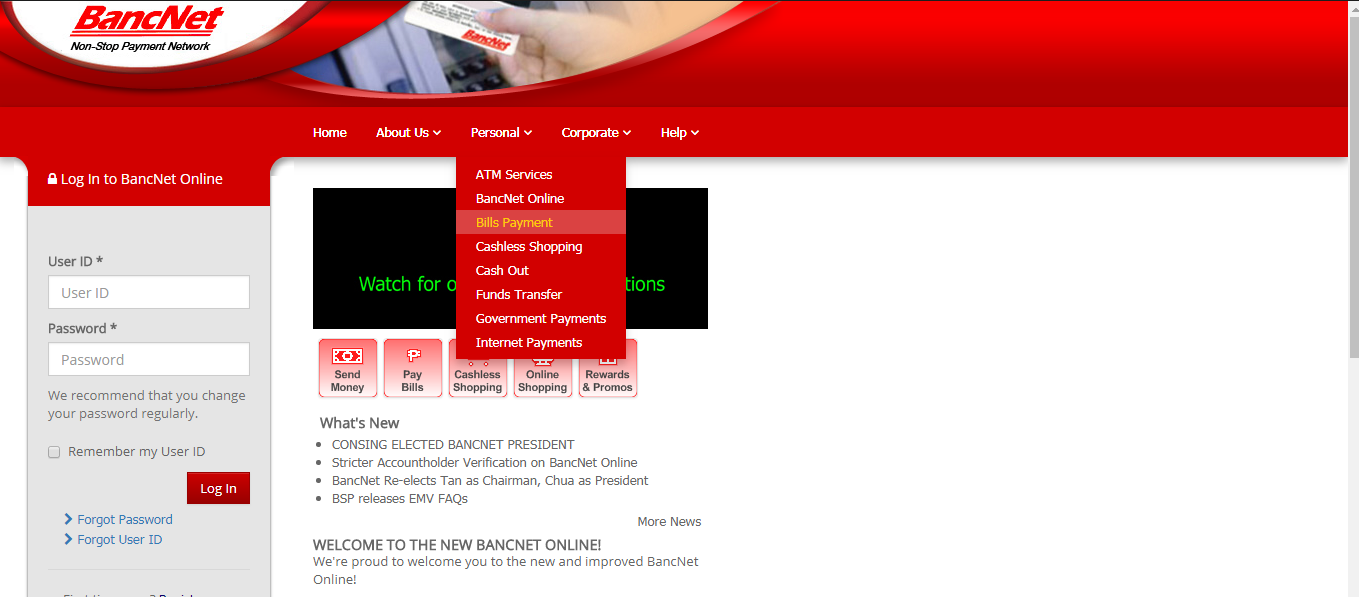The width and height of the screenshot is (1359, 597).
Task: Select Funds Transfer menu entry
Action: [541, 294]
